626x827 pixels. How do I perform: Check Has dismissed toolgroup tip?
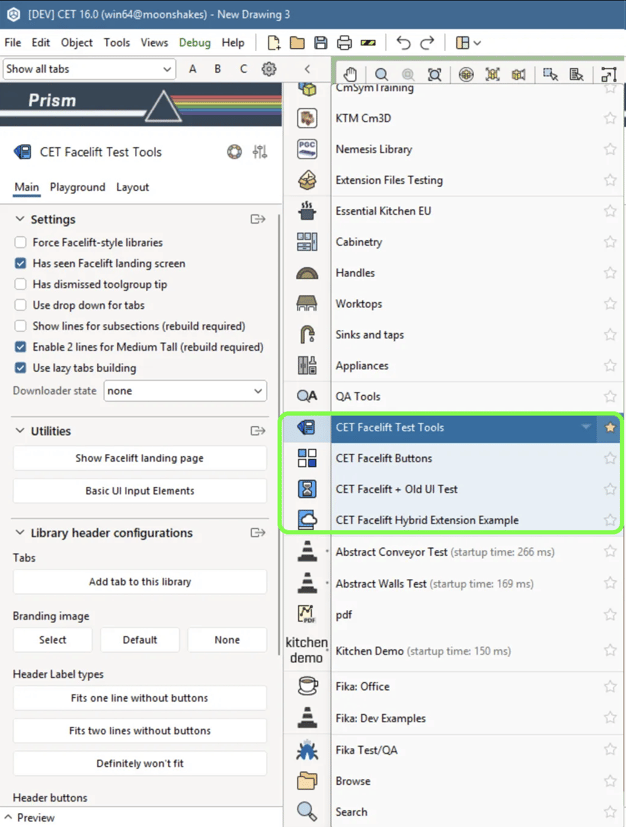click(21, 284)
